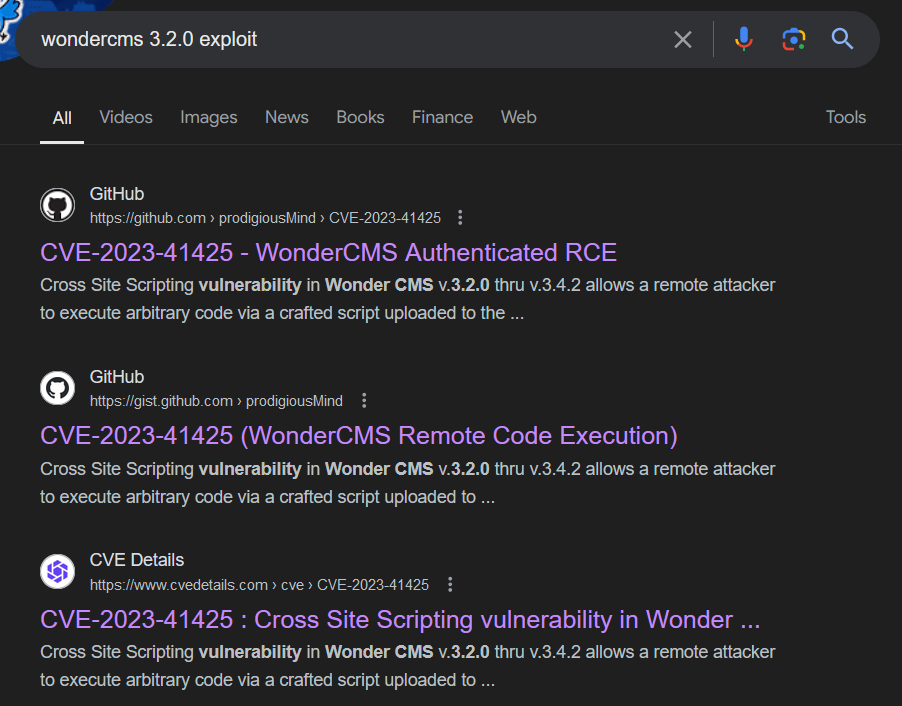Switch to the Images tab
This screenshot has height=706, width=902.
209,117
